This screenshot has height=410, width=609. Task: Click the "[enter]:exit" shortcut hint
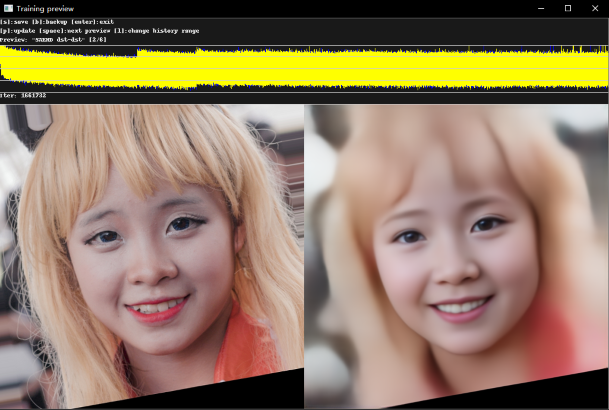tap(92, 22)
